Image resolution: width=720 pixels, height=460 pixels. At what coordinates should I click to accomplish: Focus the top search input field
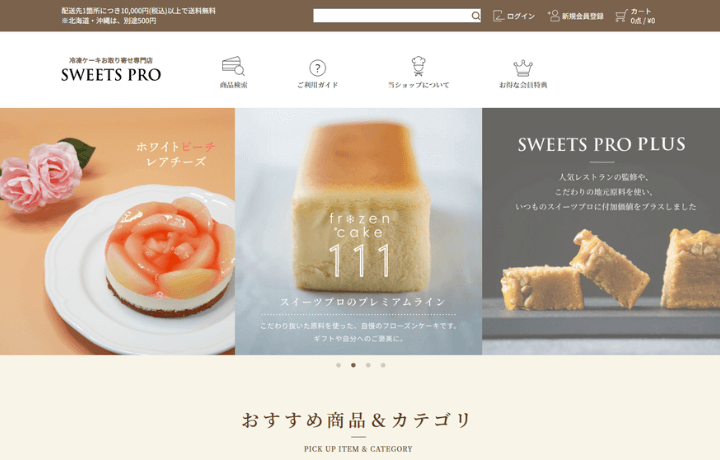(x=392, y=16)
